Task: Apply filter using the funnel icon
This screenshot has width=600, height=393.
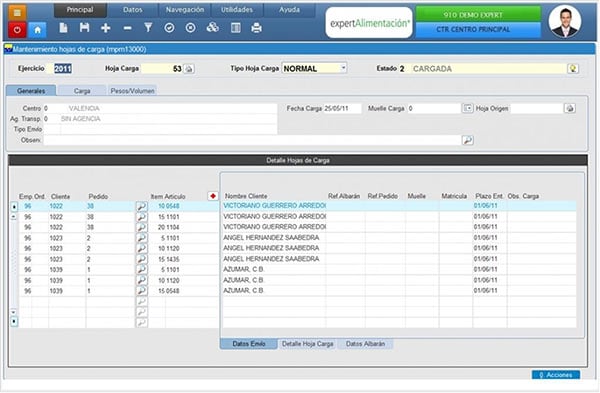Action: [148, 28]
